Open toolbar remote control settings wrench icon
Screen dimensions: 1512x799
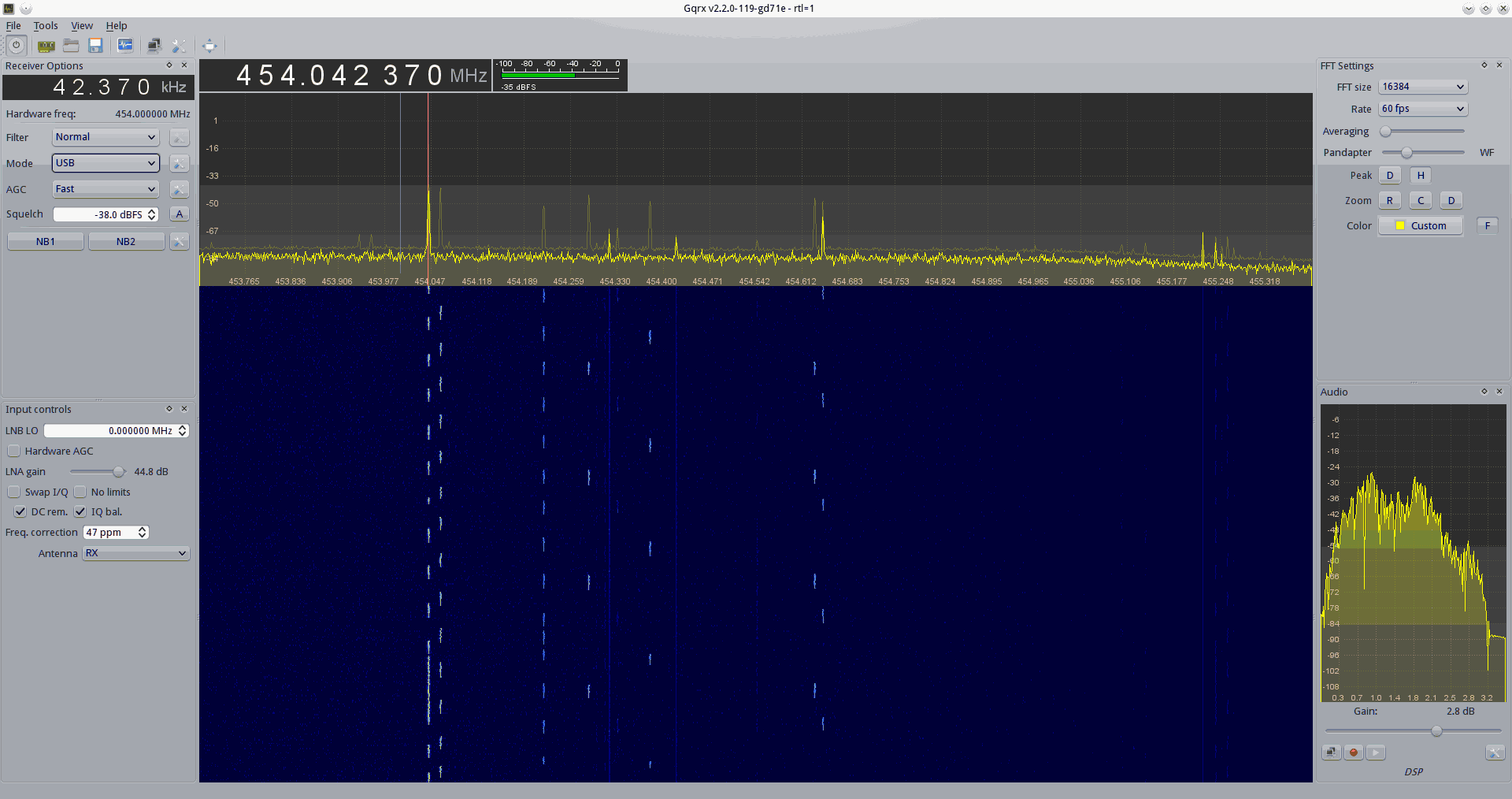[179, 46]
